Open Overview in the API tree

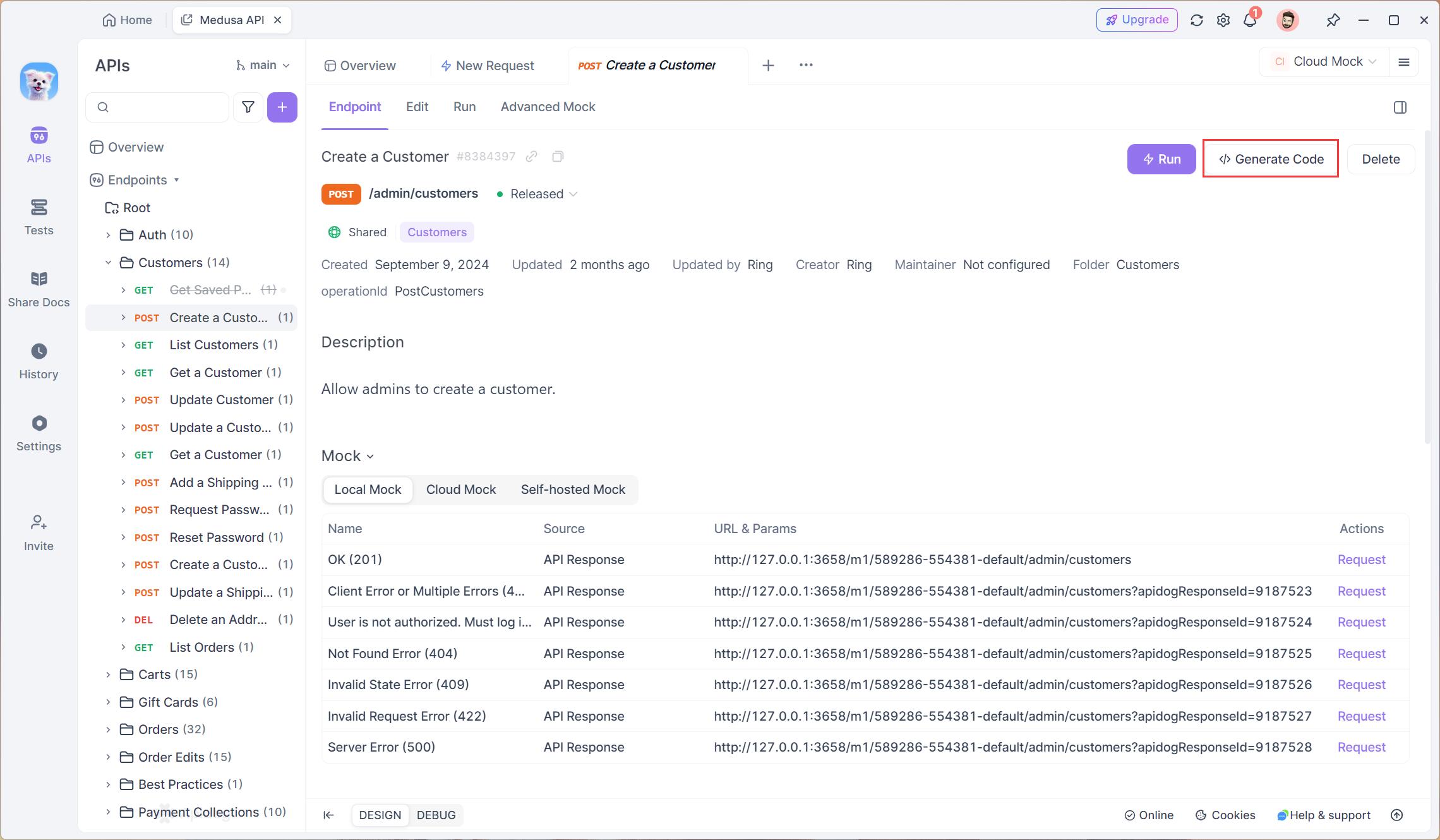pos(127,147)
